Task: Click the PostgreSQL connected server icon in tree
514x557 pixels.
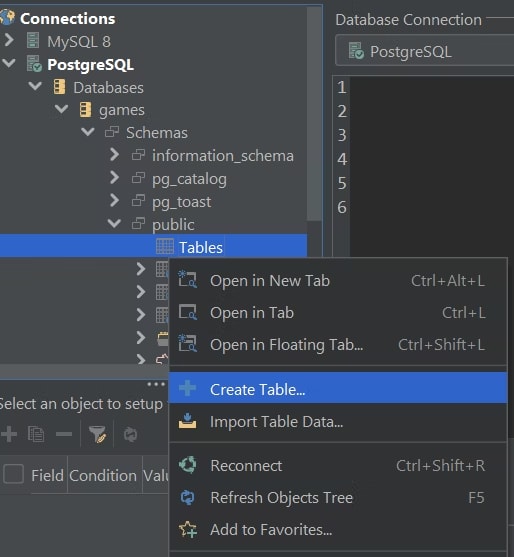Action: click(x=34, y=64)
